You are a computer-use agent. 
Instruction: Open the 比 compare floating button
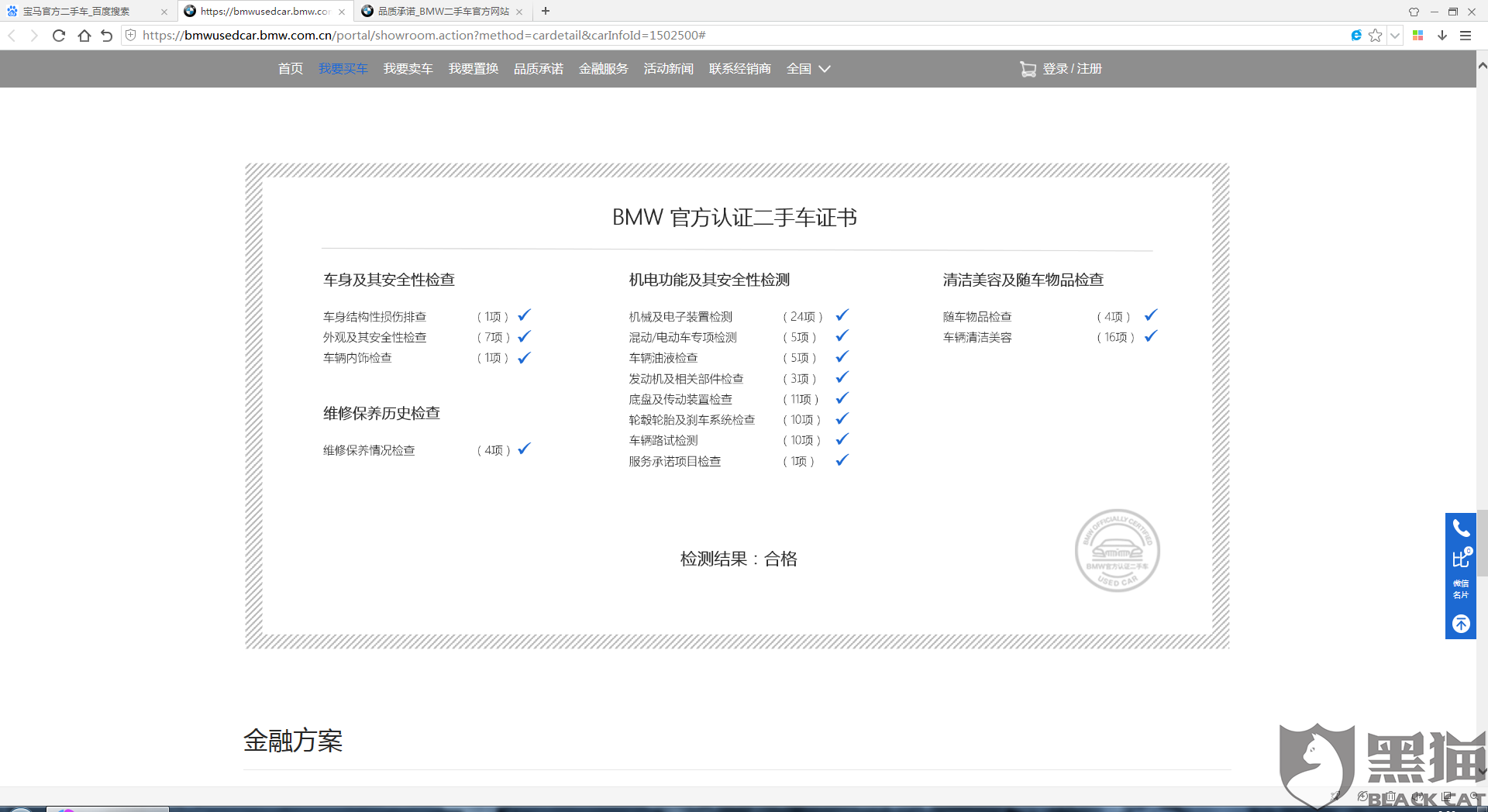click(1461, 558)
